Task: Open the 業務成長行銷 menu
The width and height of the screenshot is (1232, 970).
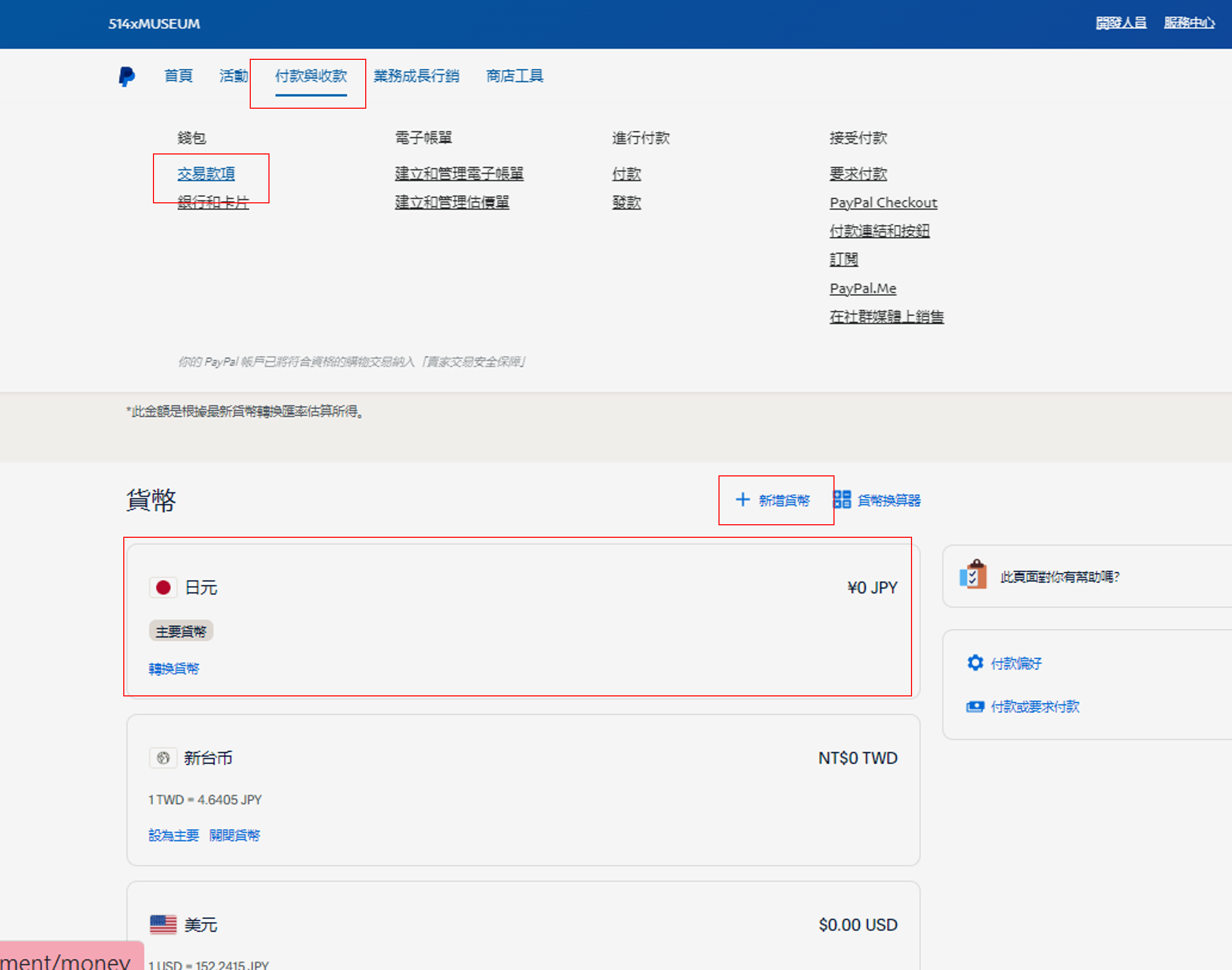Action: pos(417,75)
